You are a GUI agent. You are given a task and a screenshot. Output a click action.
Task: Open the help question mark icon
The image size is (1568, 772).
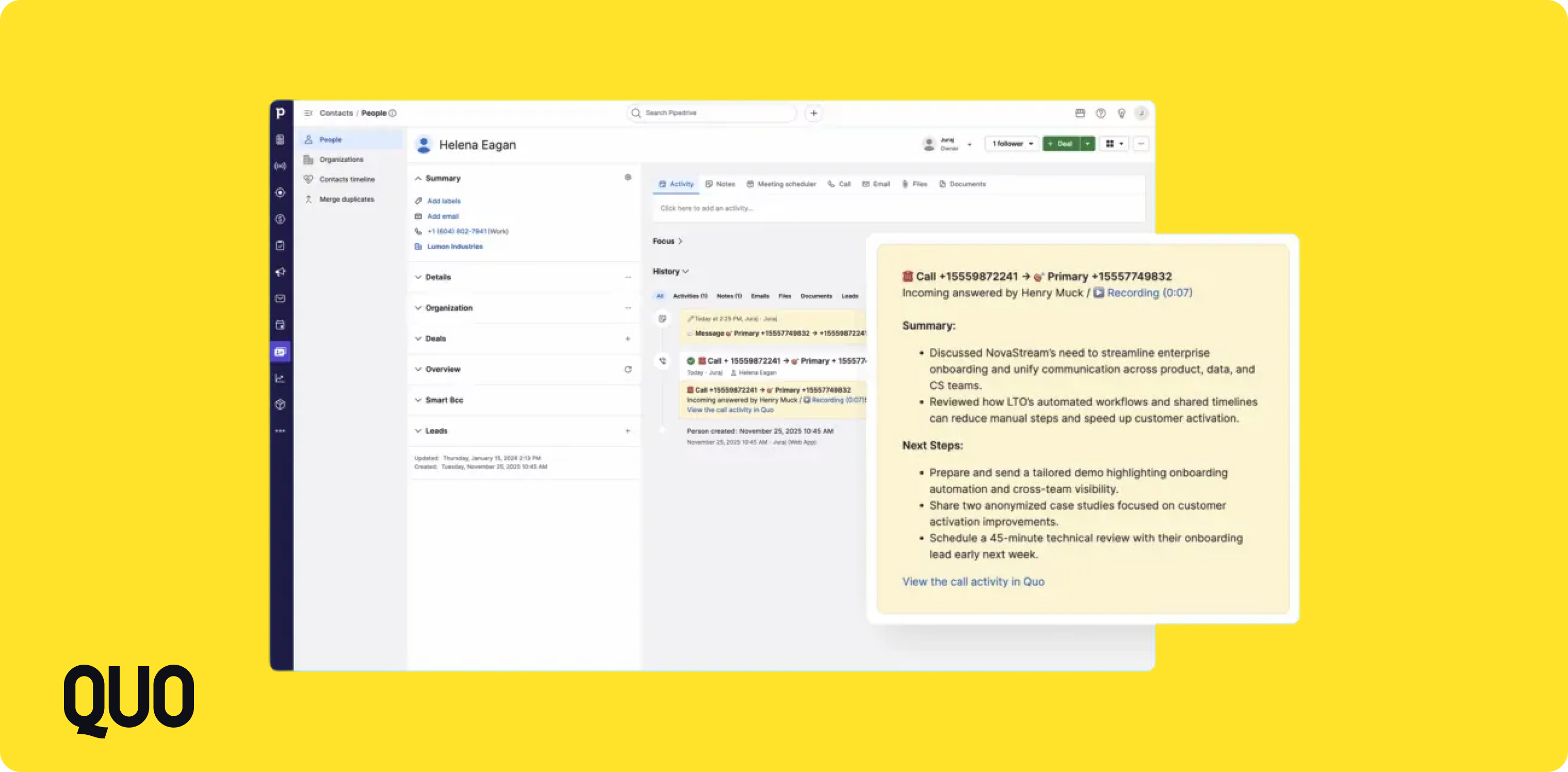click(x=1101, y=113)
